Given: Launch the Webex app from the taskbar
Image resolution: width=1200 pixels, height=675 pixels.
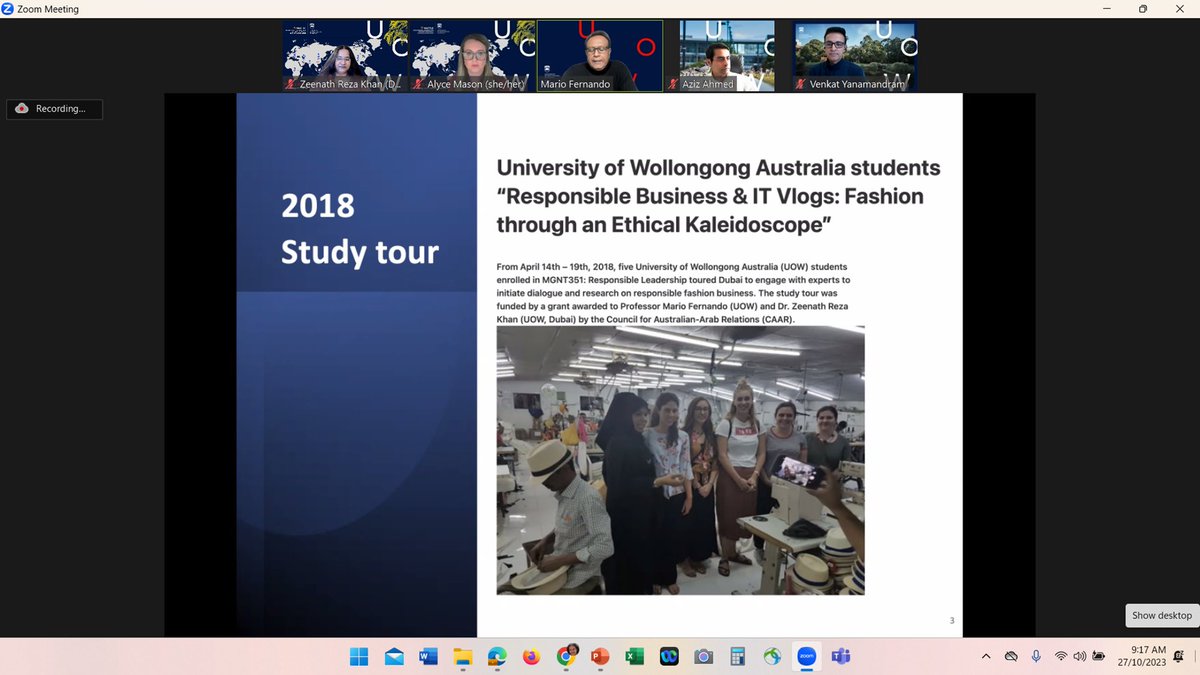Looking at the screenshot, I should click(667, 656).
